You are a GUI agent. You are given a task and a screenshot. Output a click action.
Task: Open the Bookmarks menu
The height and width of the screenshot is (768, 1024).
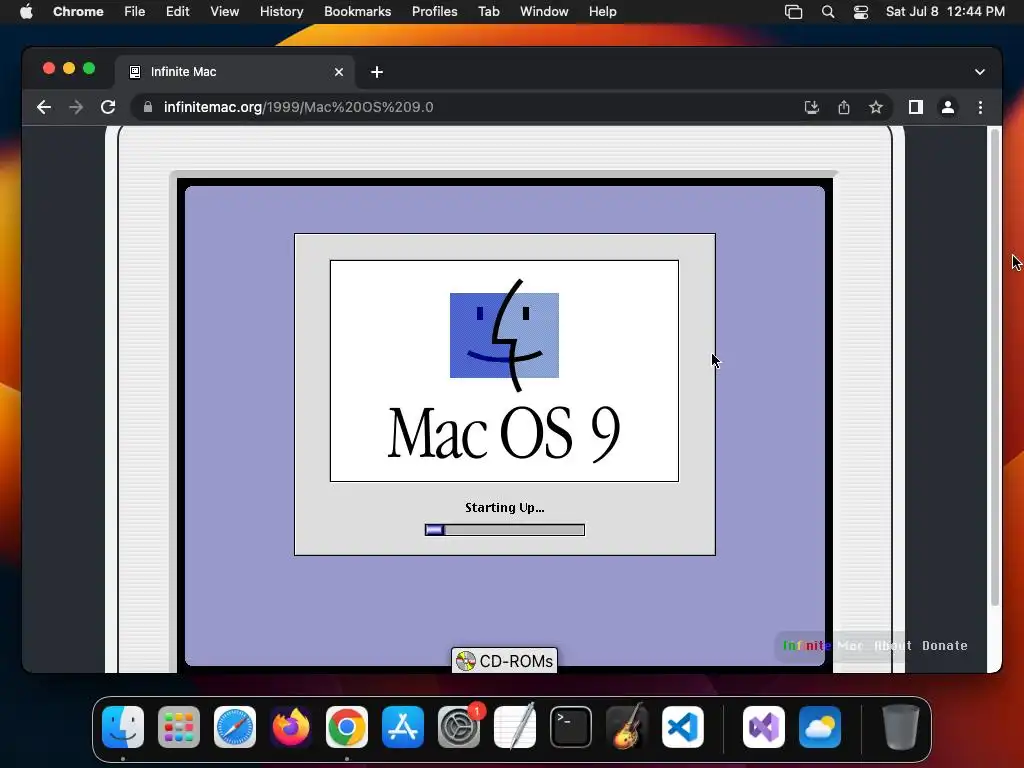(x=357, y=11)
